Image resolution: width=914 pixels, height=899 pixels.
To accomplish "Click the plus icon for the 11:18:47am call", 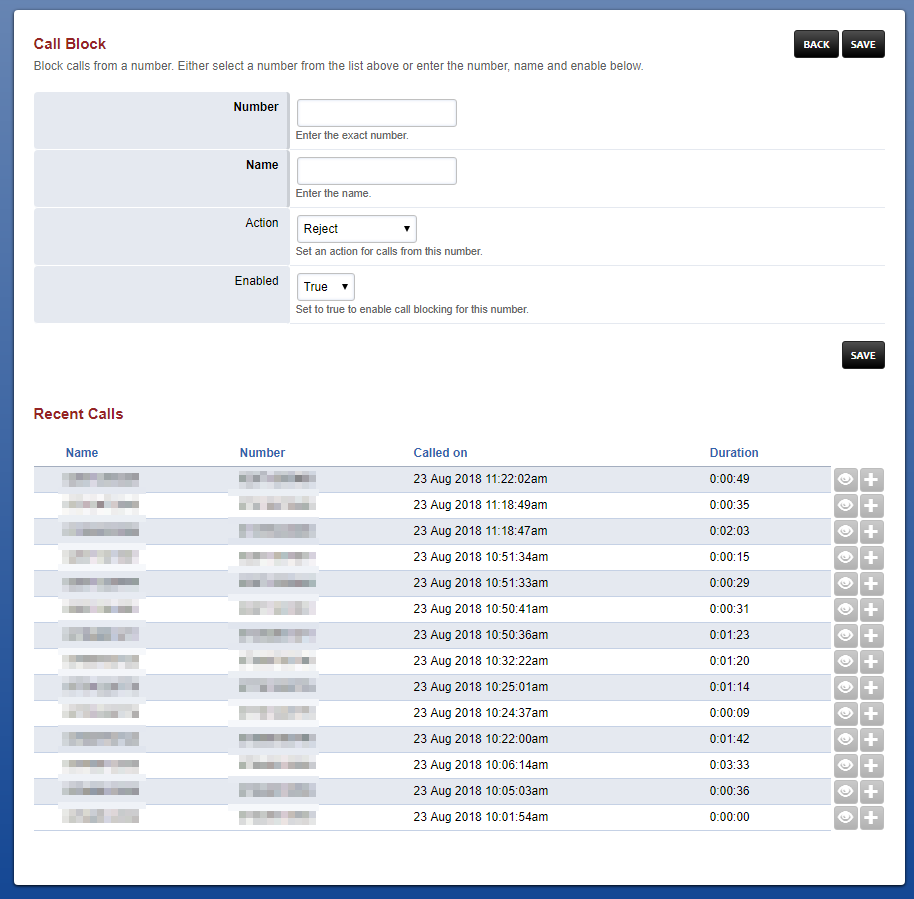I will click(871, 532).
